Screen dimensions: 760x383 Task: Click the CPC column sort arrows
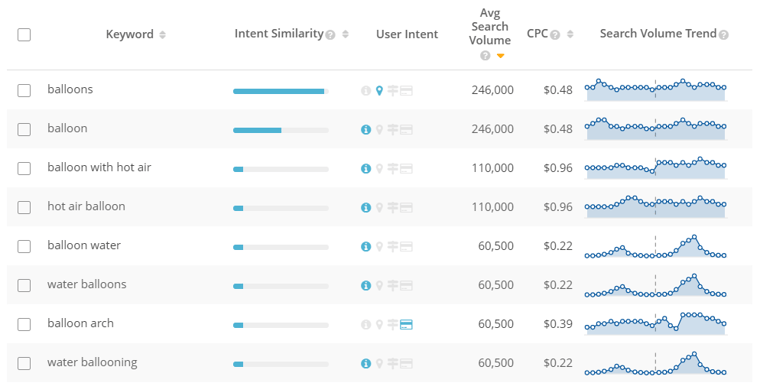[570, 34]
